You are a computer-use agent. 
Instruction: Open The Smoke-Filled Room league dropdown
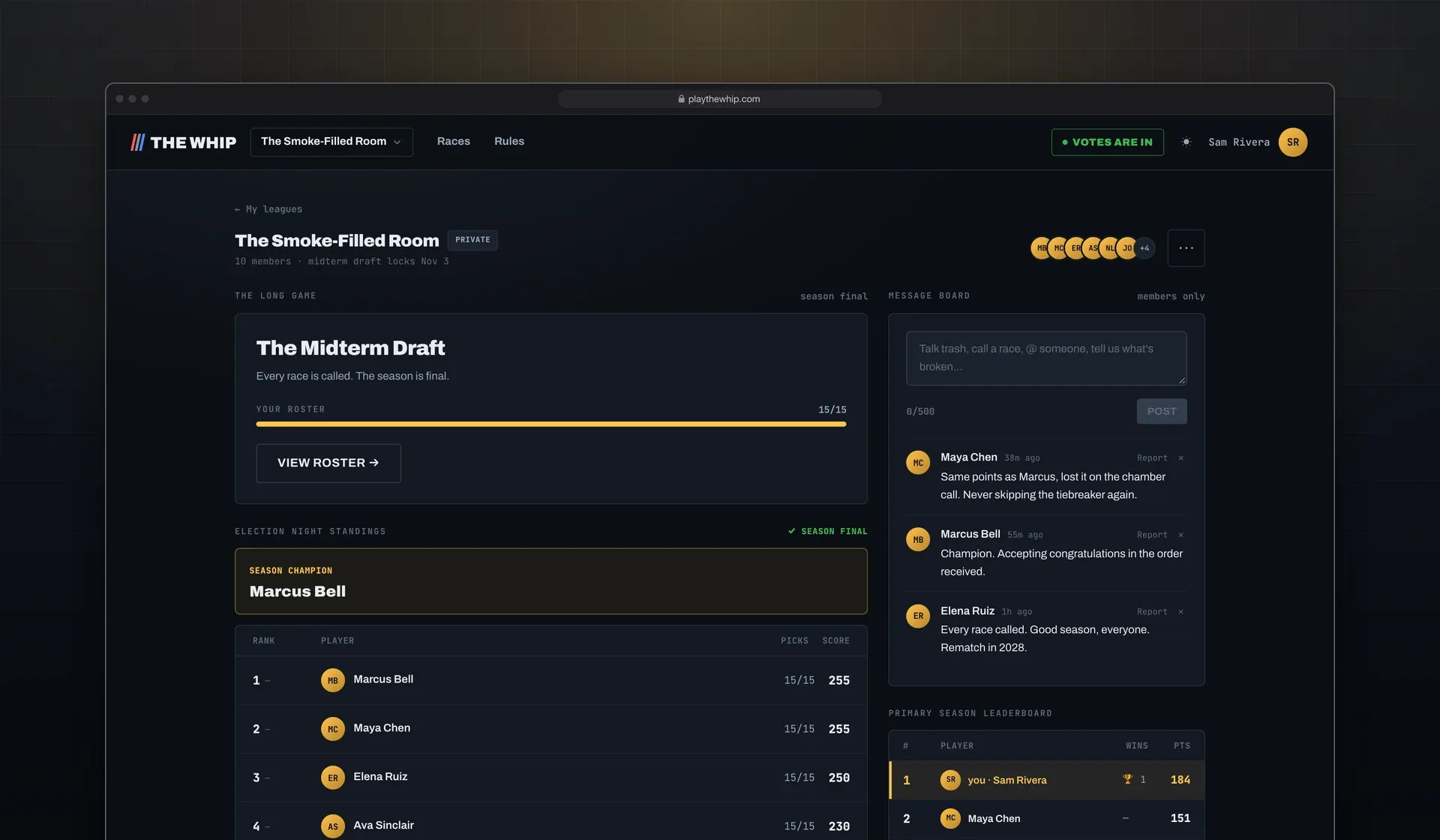click(331, 142)
